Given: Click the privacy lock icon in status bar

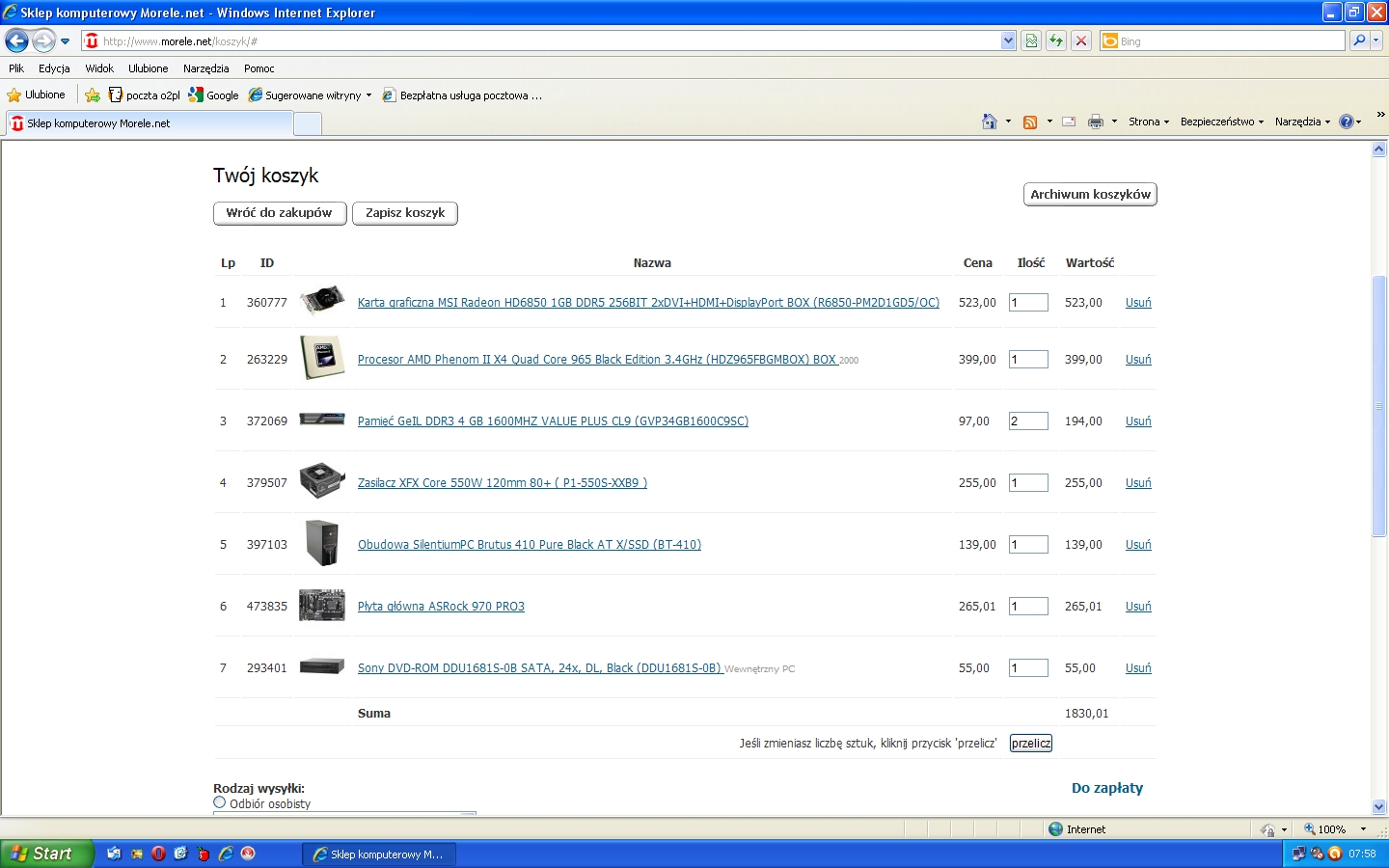Looking at the screenshot, I should point(1267,829).
